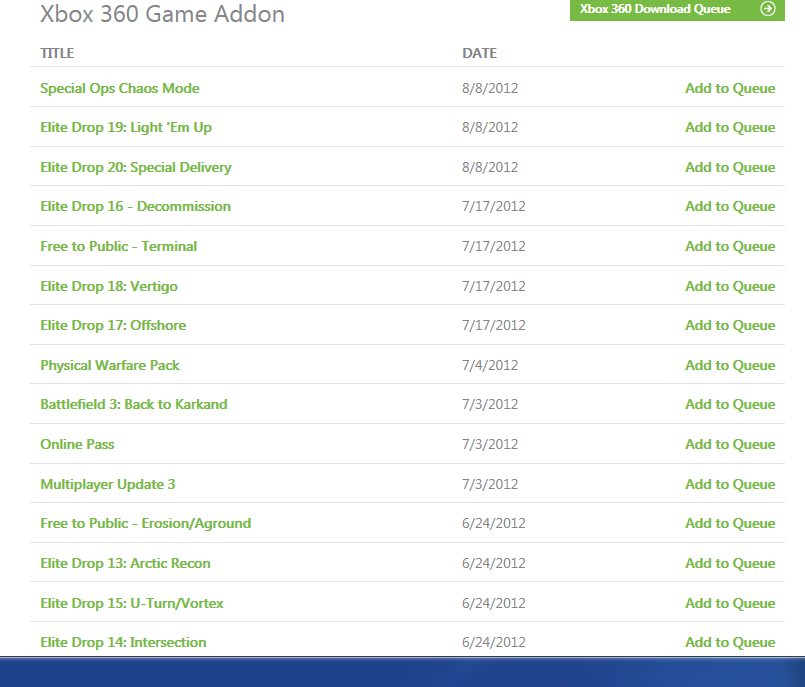Add Elite Drop 16 Decommission to queue
Screen dimensions: 805x687
coord(730,206)
